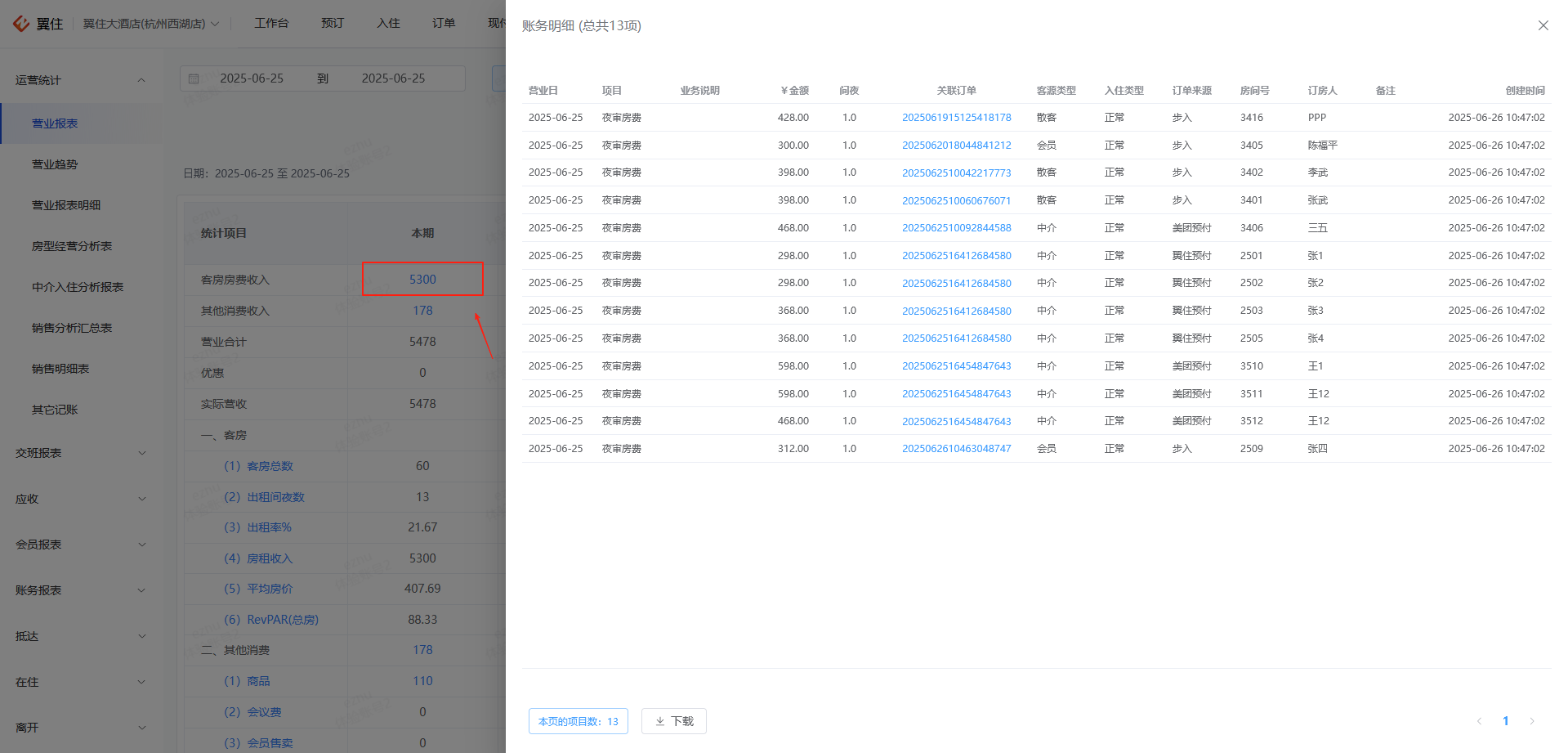Screen dimensions: 1568x753
Task: Click the 翼住 logo icon
Action: [22, 24]
